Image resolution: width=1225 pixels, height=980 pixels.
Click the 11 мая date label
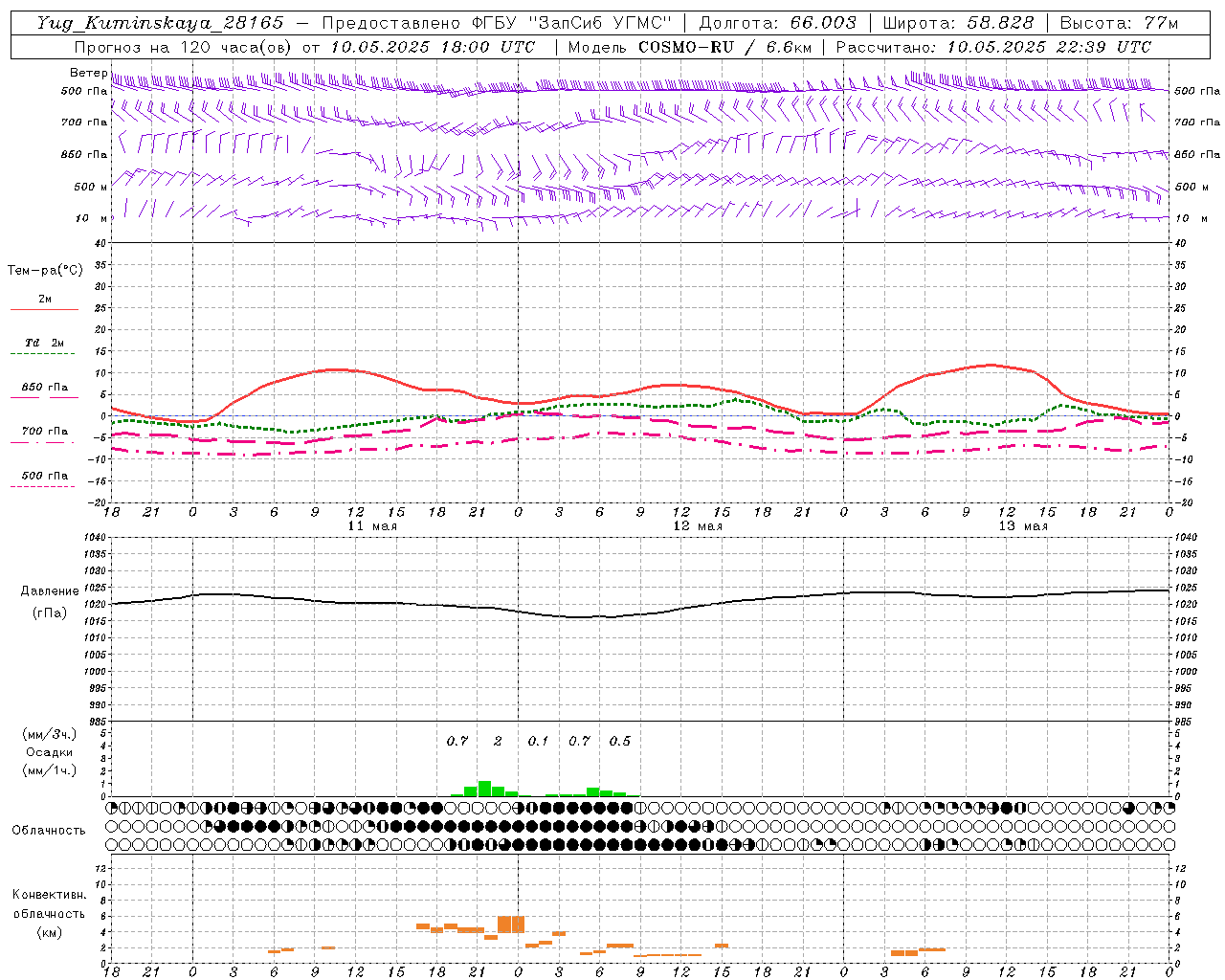(372, 526)
